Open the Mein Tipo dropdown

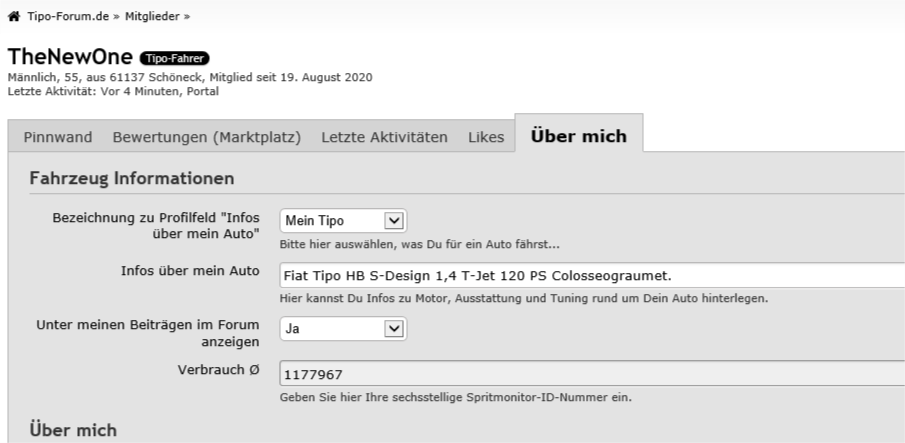[343, 220]
